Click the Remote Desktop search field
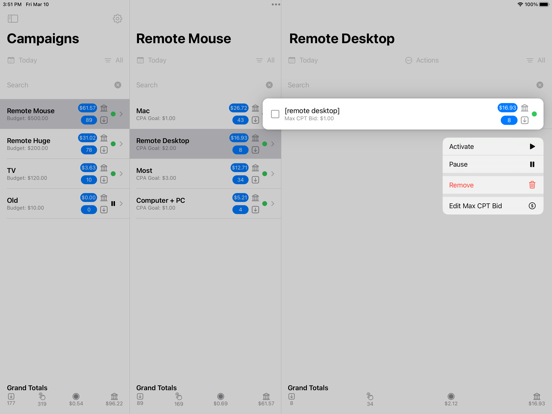 (x=410, y=85)
